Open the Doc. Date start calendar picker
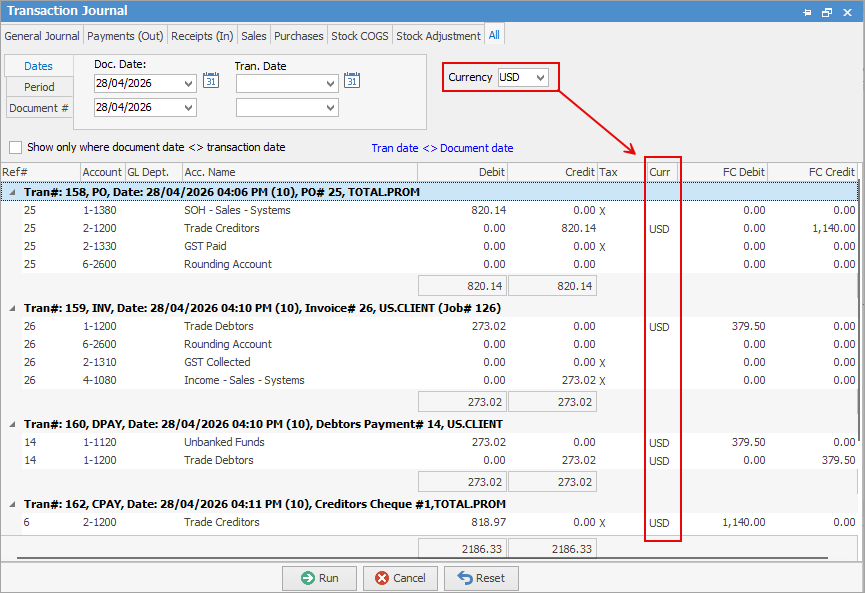 pos(211,81)
